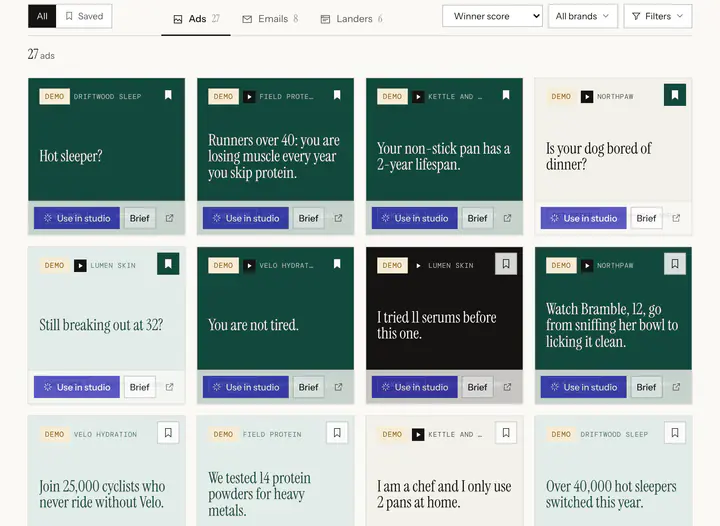The width and height of the screenshot is (720, 526).
Task: Toggle bookmark on Runners over 40 ad
Action: (x=337, y=95)
